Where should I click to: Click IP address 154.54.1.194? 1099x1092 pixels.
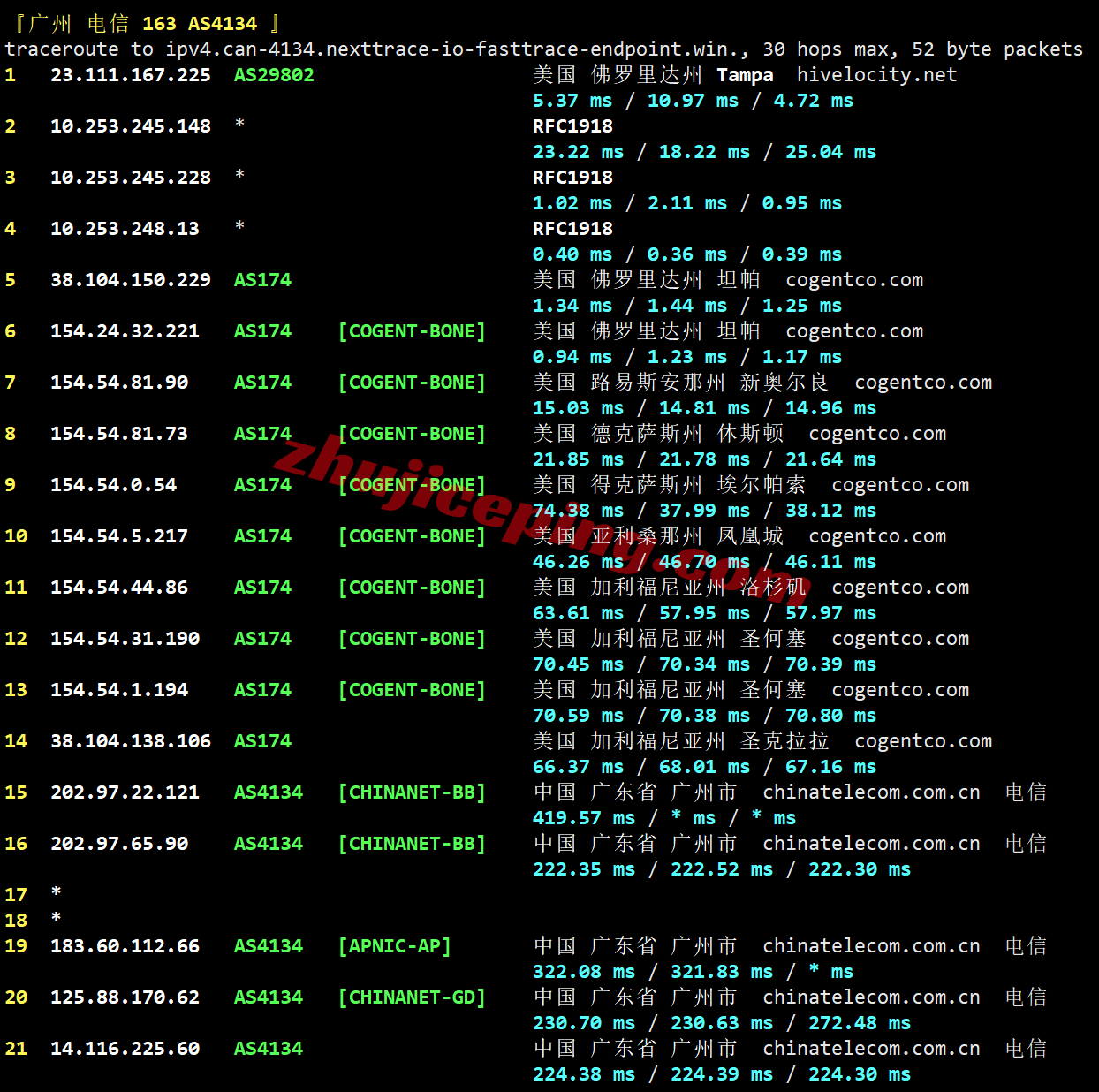click(119, 690)
